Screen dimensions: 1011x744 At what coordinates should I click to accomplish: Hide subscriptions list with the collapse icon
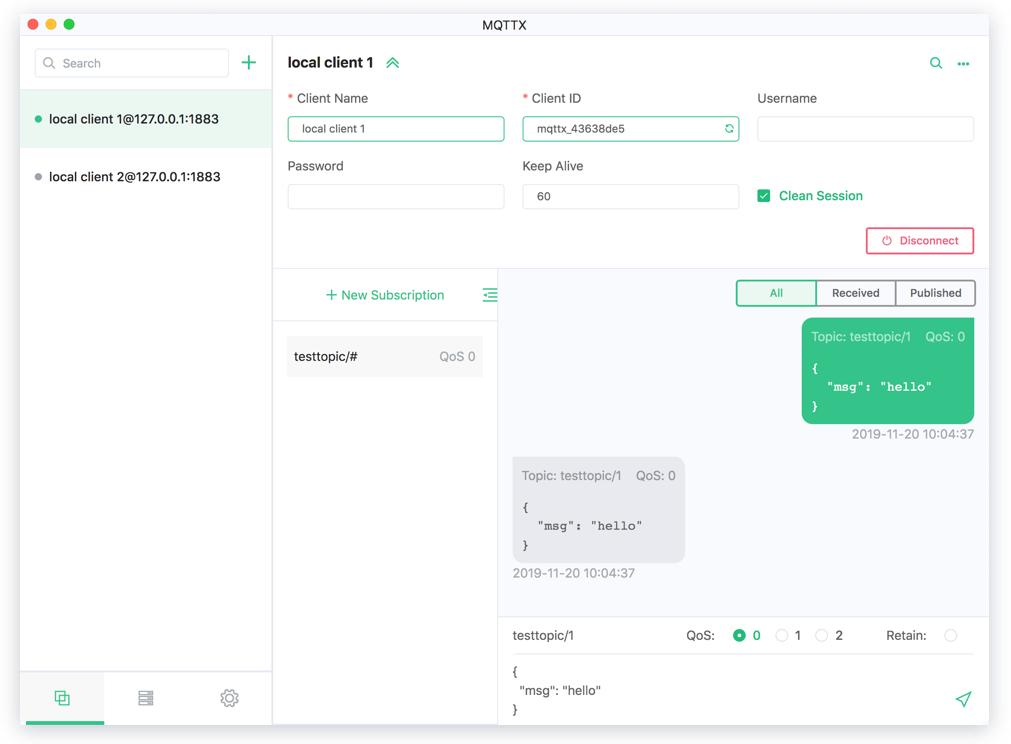coord(490,295)
